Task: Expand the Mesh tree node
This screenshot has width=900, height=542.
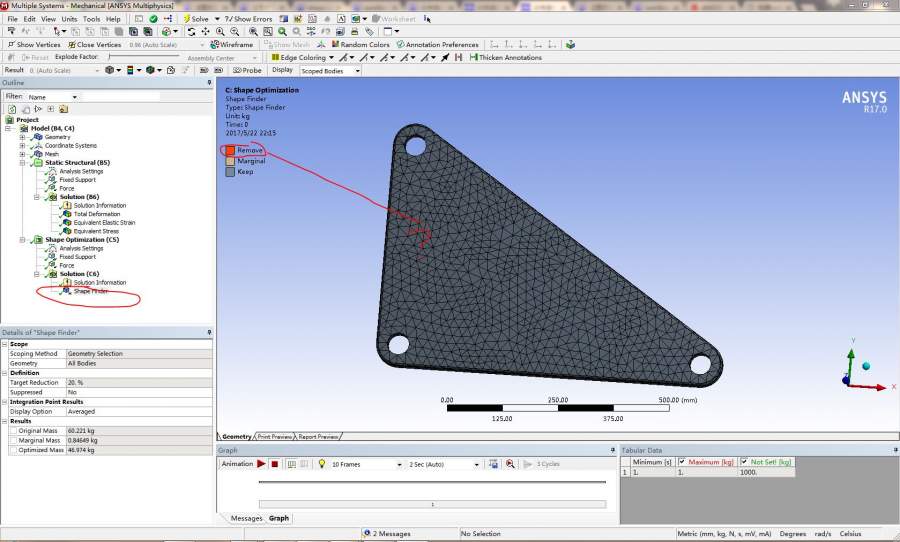Action: point(22,154)
